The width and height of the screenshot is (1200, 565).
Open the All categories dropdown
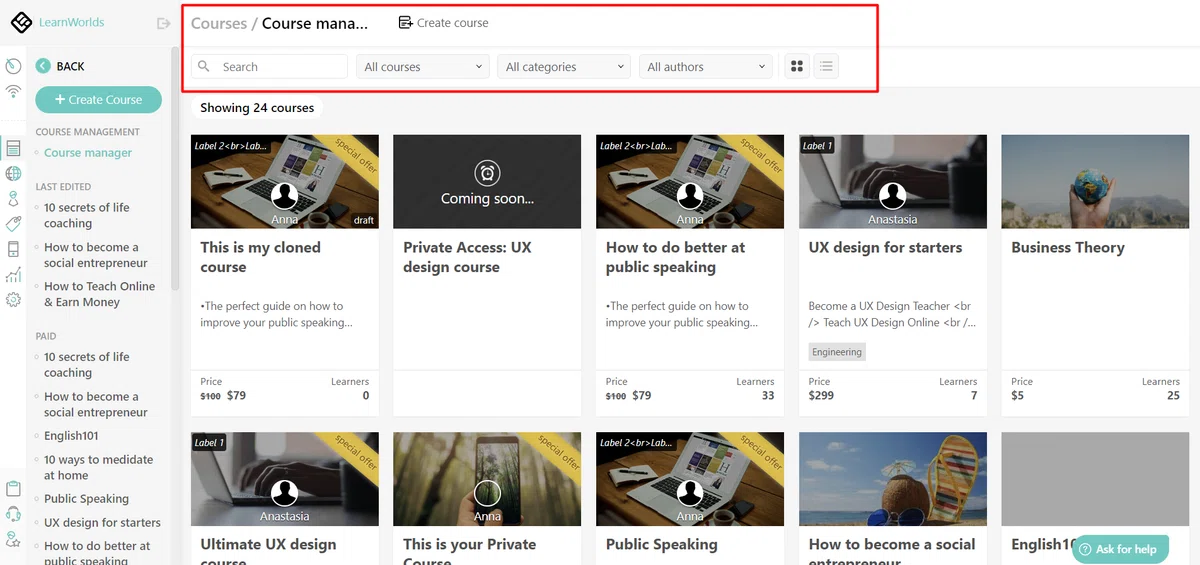pos(564,67)
